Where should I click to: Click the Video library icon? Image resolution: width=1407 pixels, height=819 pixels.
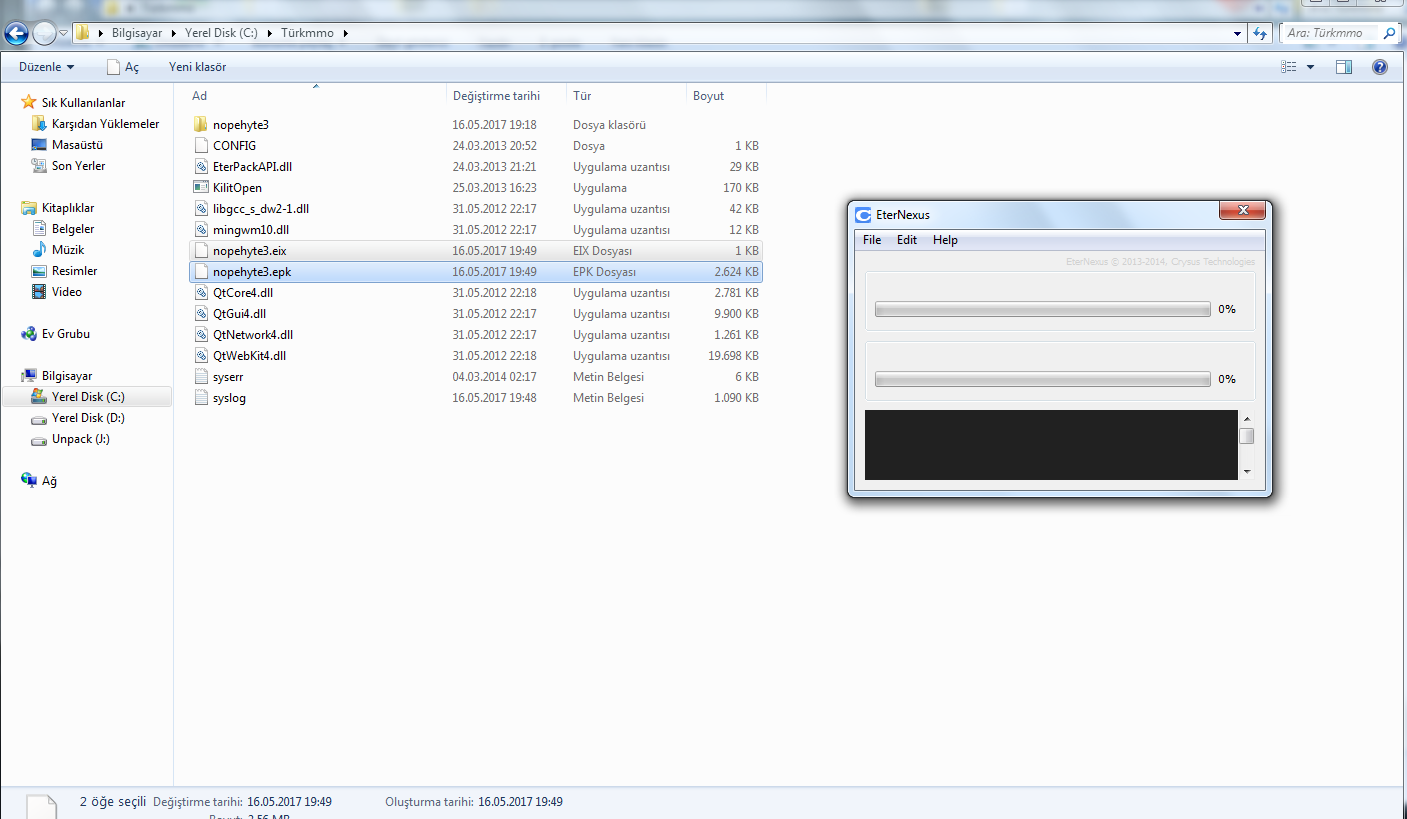(x=39, y=292)
